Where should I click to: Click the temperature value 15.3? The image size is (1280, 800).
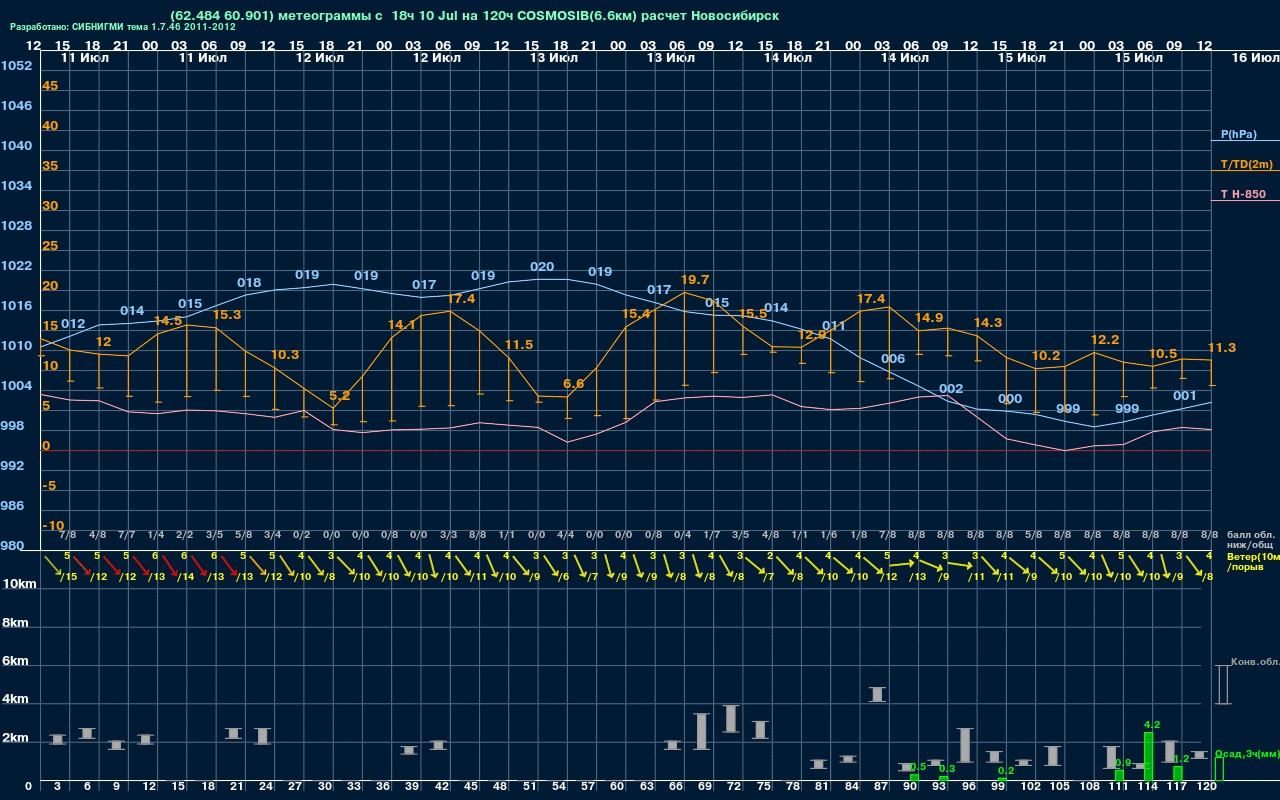(227, 315)
